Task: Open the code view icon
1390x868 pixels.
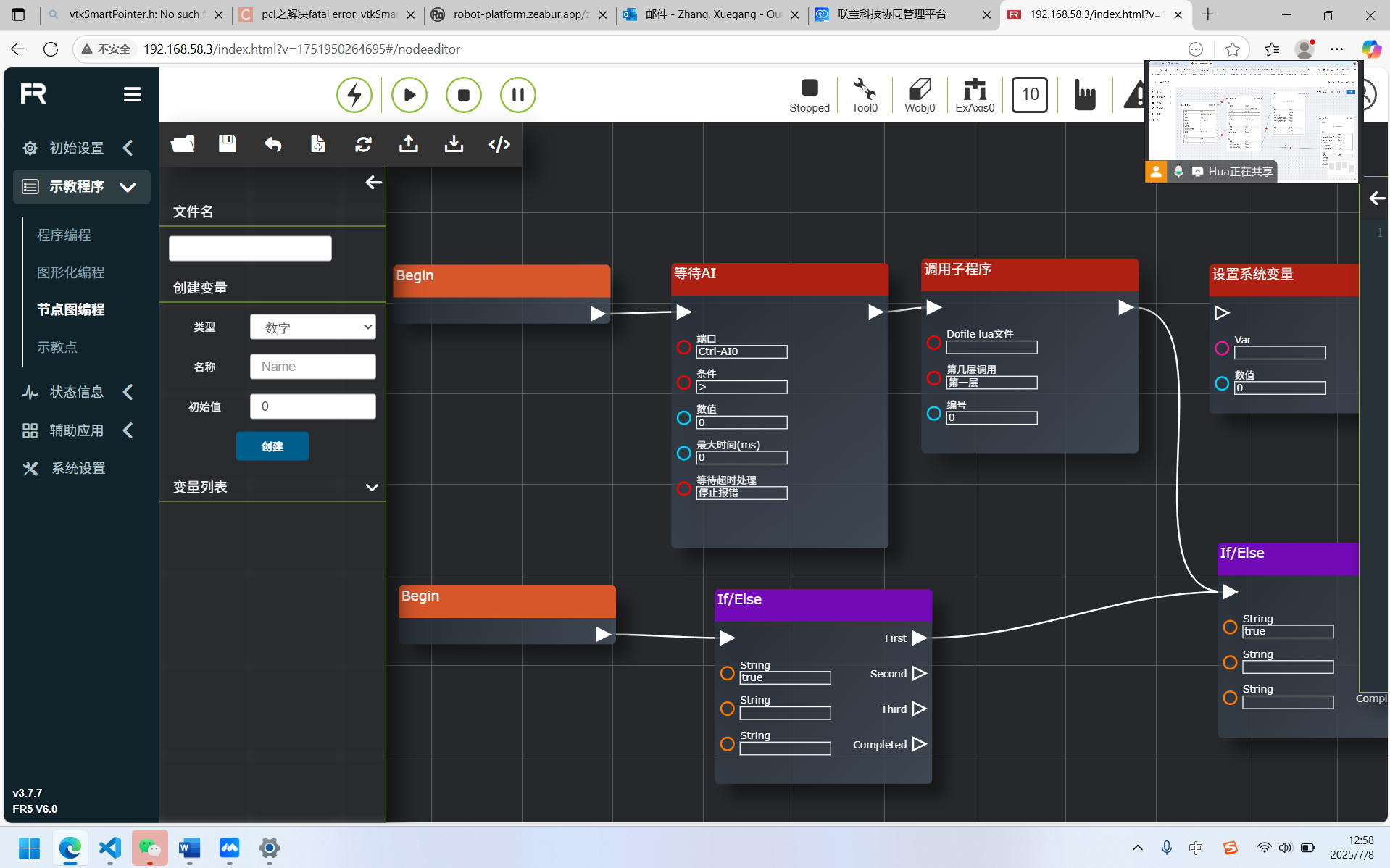Action: 499,144
